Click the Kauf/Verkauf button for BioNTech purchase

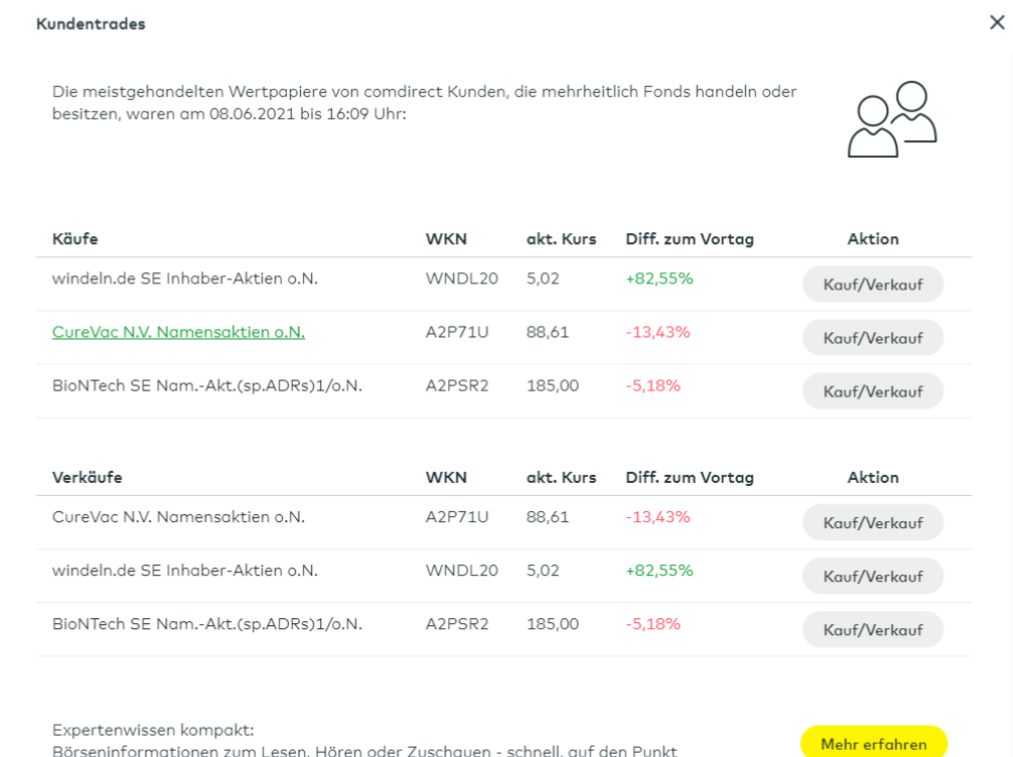pos(872,391)
